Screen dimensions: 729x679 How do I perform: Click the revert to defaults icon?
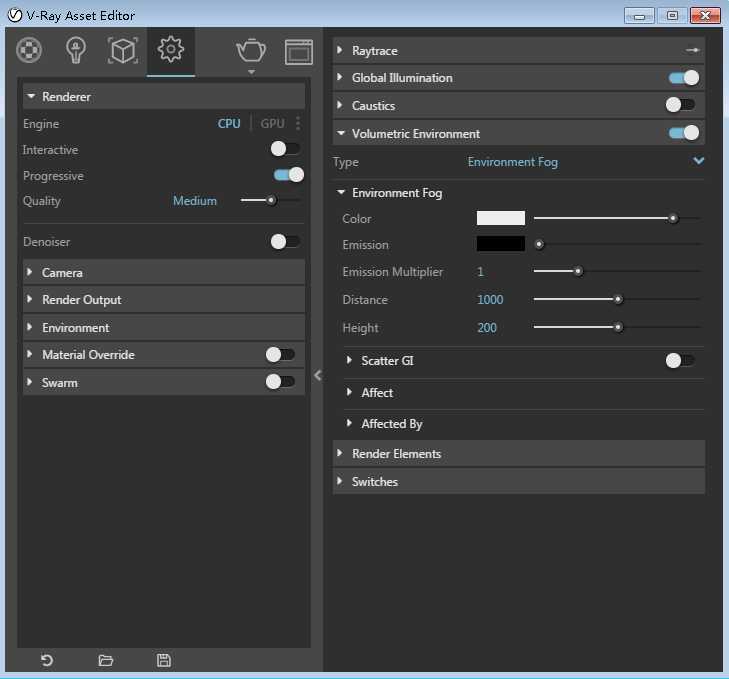click(46, 660)
